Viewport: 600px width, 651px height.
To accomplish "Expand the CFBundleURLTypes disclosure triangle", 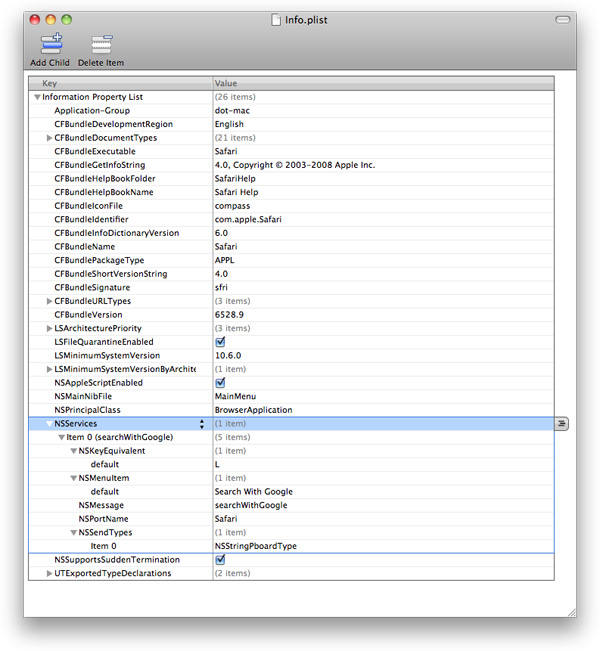I will click(x=49, y=301).
